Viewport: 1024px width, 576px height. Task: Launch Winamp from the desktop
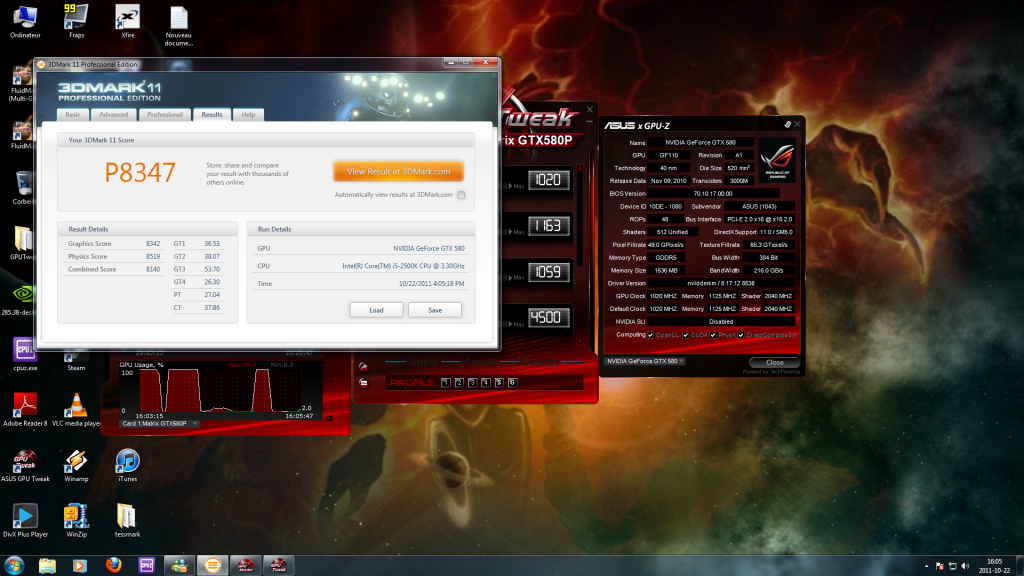(x=76, y=466)
